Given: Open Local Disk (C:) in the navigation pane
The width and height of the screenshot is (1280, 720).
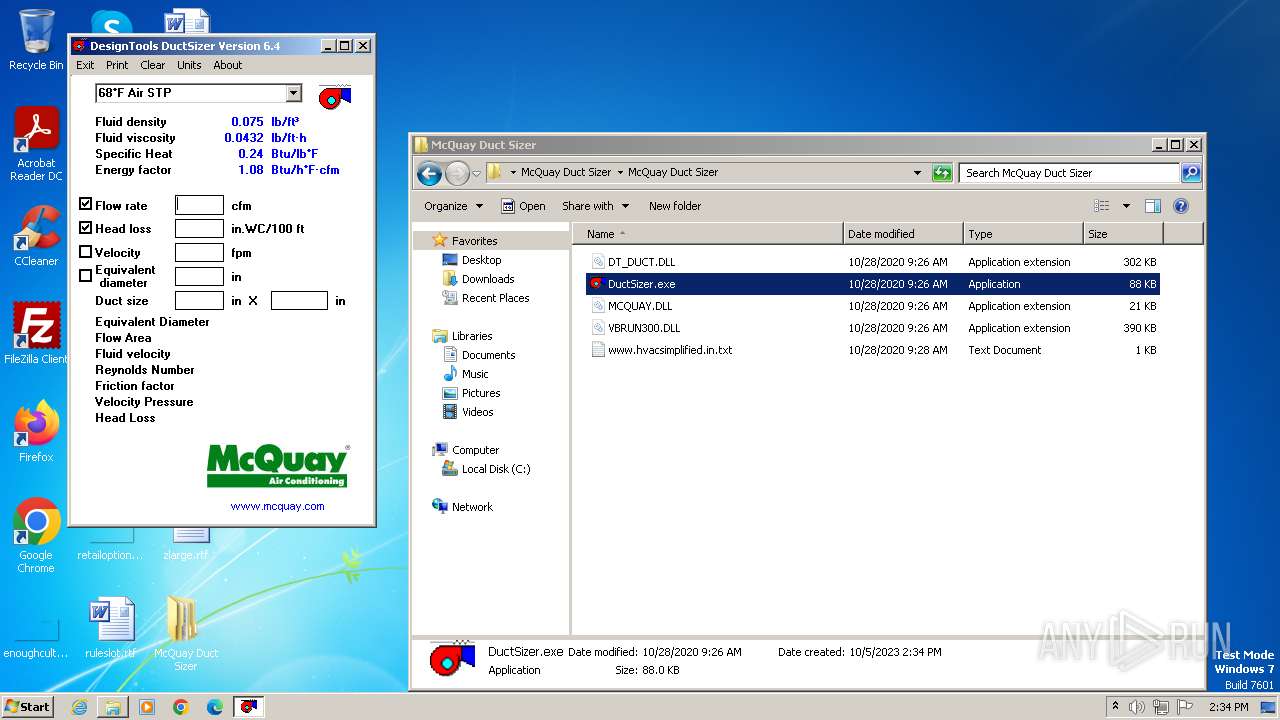Looking at the screenshot, I should pos(495,469).
